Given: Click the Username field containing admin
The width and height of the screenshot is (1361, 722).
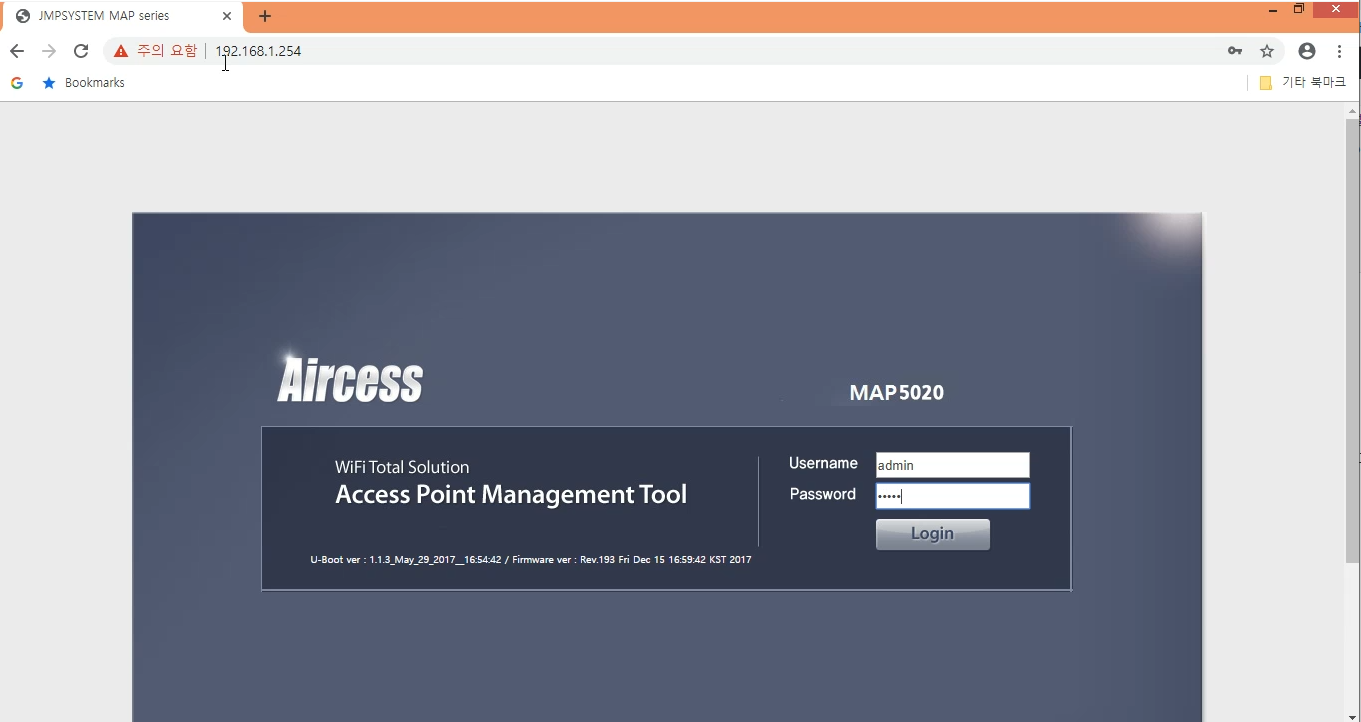Looking at the screenshot, I should [x=952, y=465].
